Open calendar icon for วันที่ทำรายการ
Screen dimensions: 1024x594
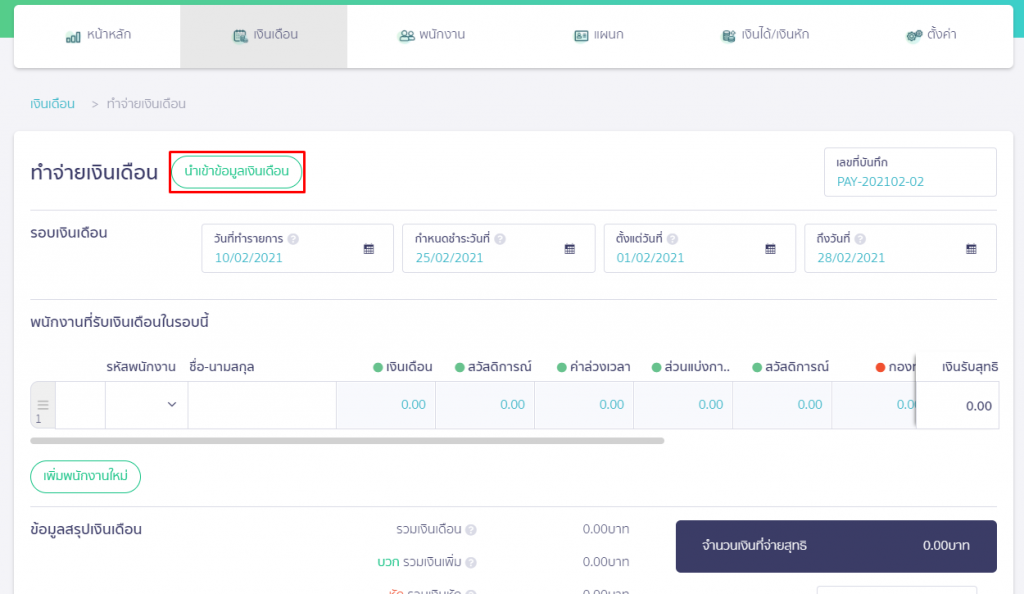[369, 249]
